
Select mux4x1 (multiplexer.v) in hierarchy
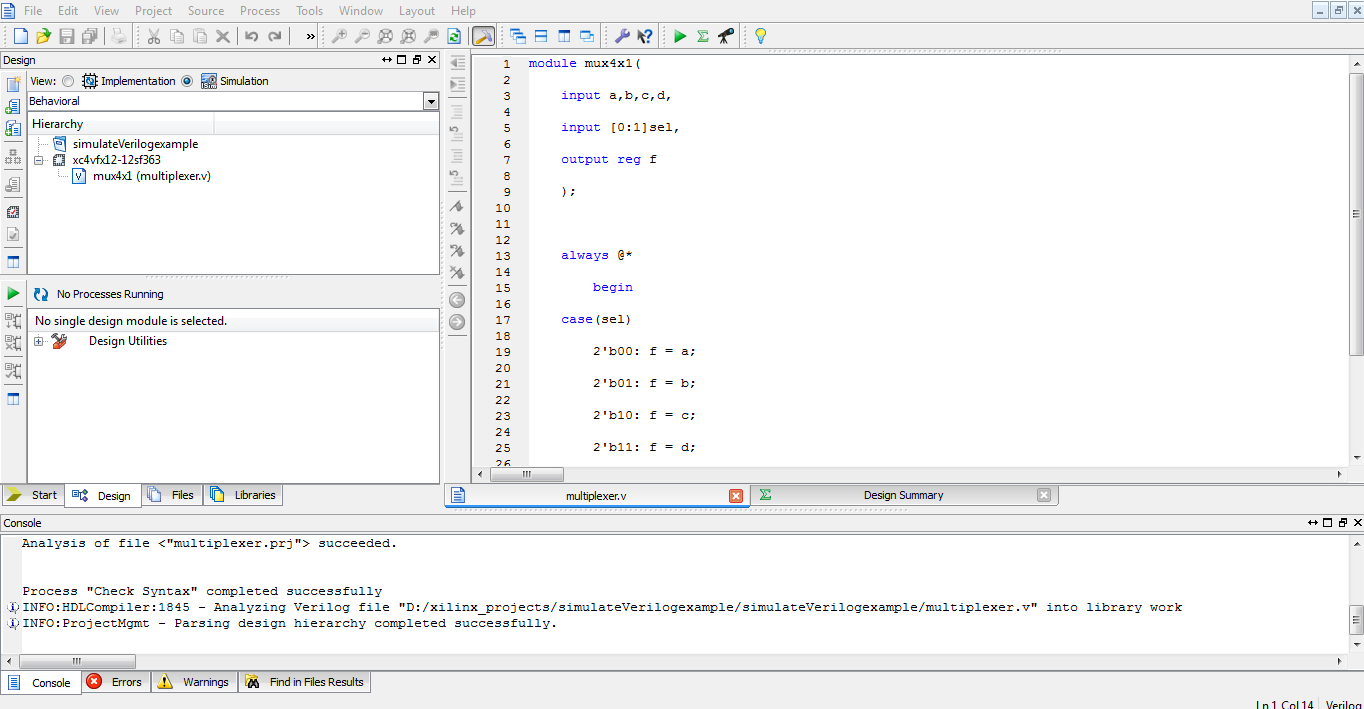(151, 176)
